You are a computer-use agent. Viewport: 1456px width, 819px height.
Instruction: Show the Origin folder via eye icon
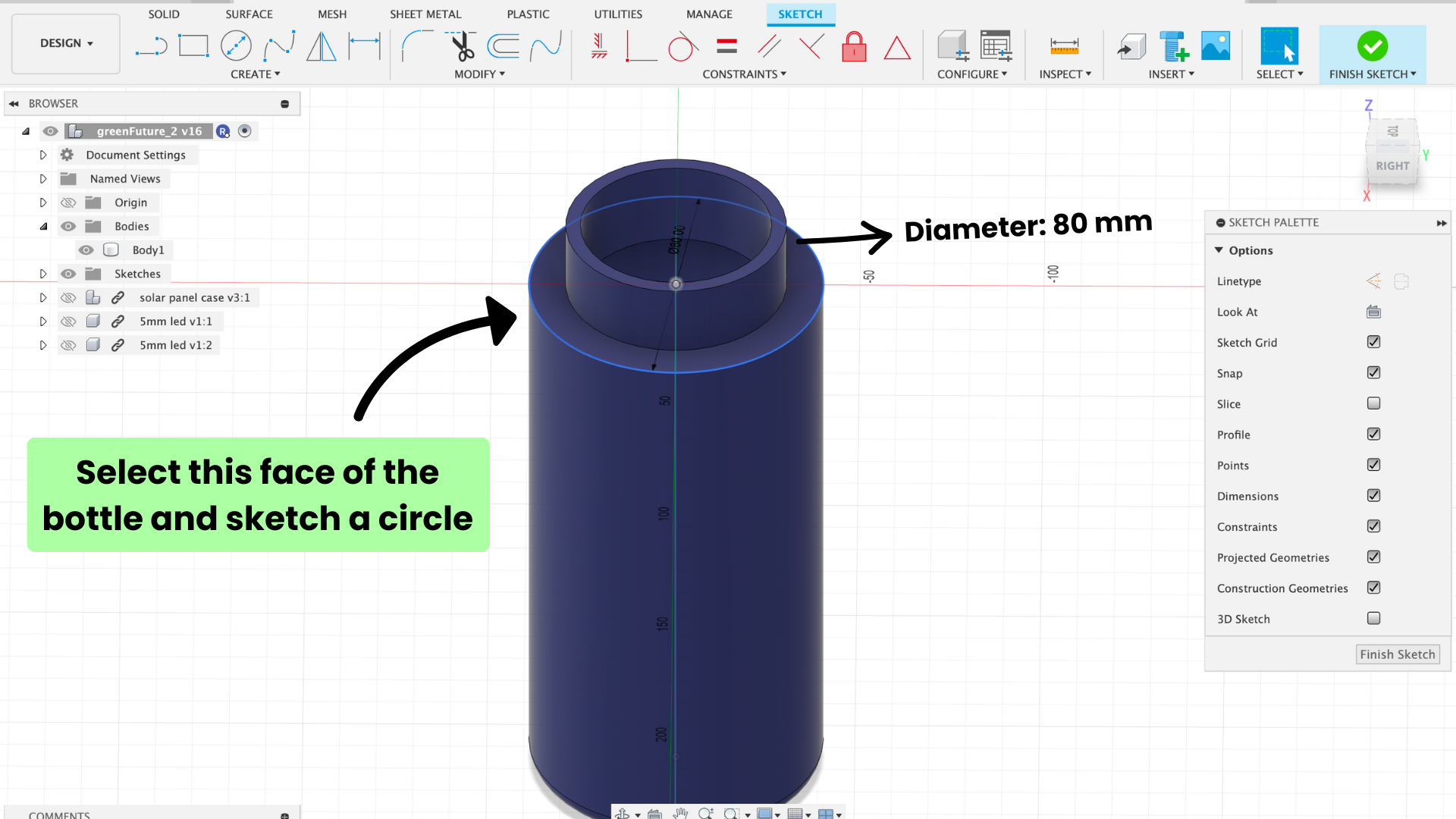coord(68,202)
